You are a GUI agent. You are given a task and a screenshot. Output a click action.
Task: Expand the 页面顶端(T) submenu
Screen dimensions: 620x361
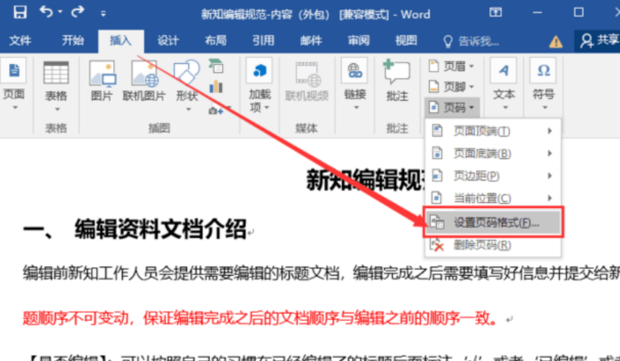pyautogui.click(x=493, y=131)
